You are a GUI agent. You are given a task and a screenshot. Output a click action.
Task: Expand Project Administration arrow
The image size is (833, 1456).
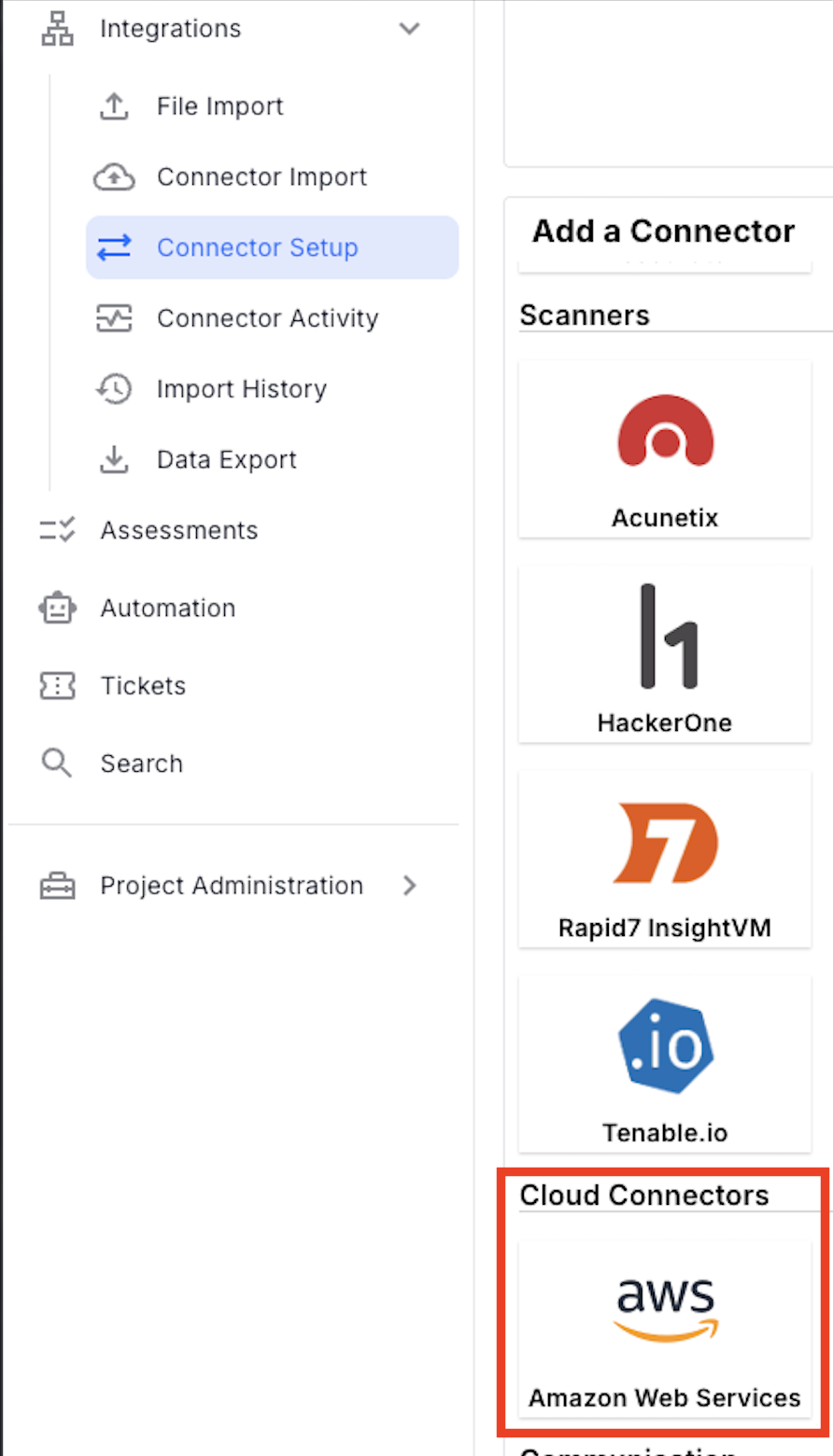409,886
